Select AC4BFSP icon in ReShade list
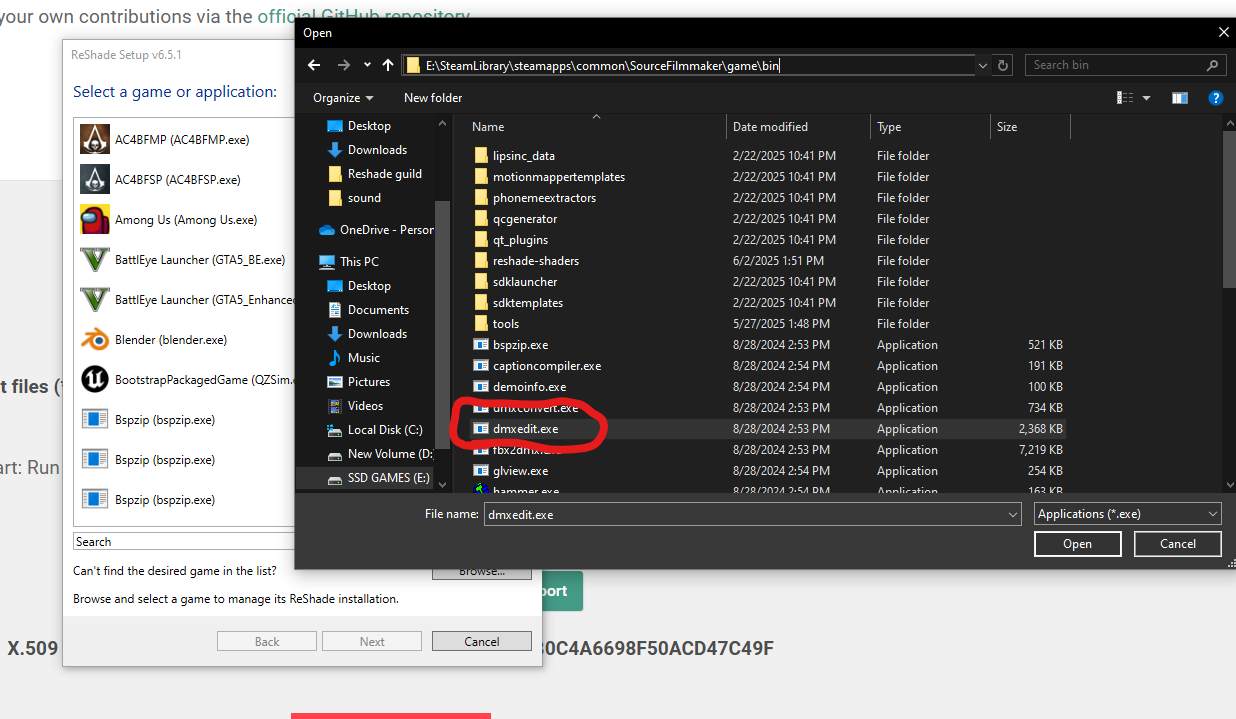 click(x=94, y=179)
